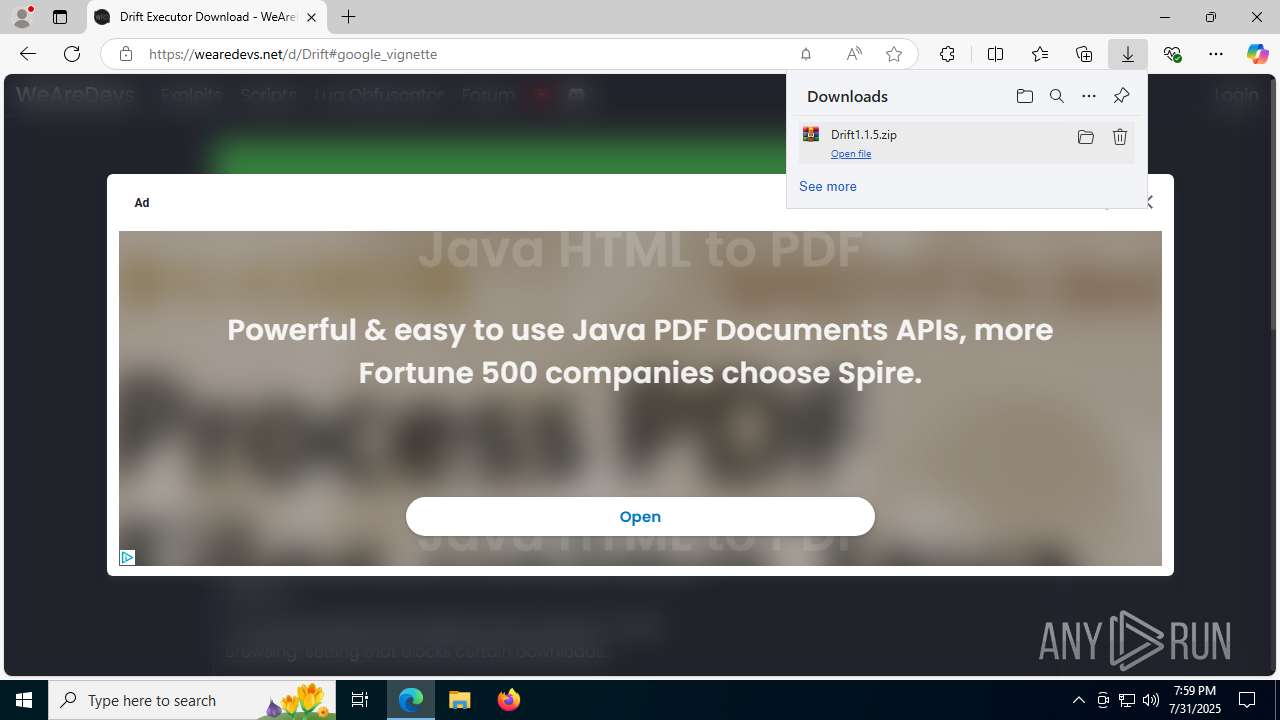
Task: Open the browser profile icon
Action: point(22,17)
